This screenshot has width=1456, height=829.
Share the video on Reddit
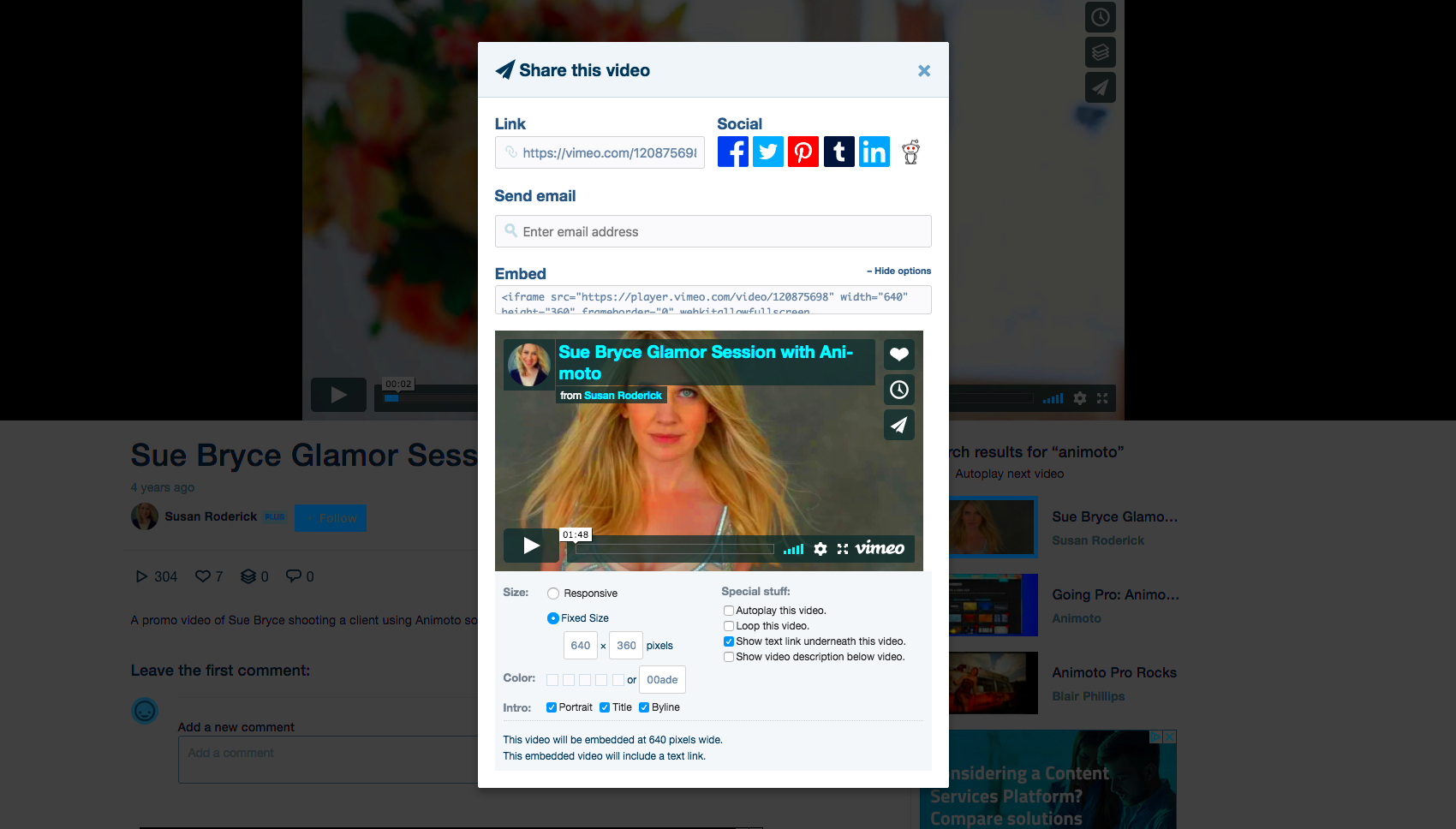910,152
